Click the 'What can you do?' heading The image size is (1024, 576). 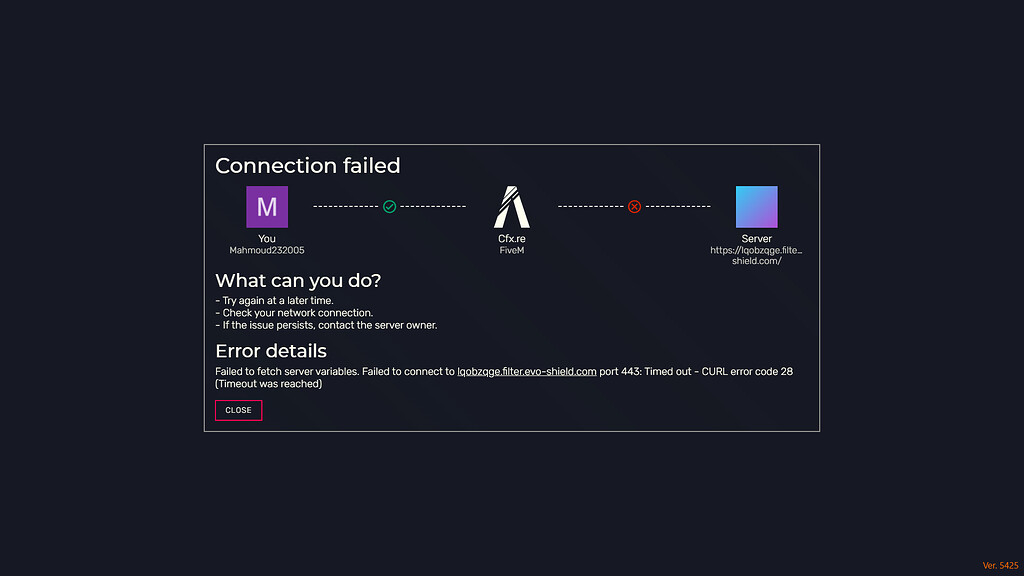[x=298, y=281]
